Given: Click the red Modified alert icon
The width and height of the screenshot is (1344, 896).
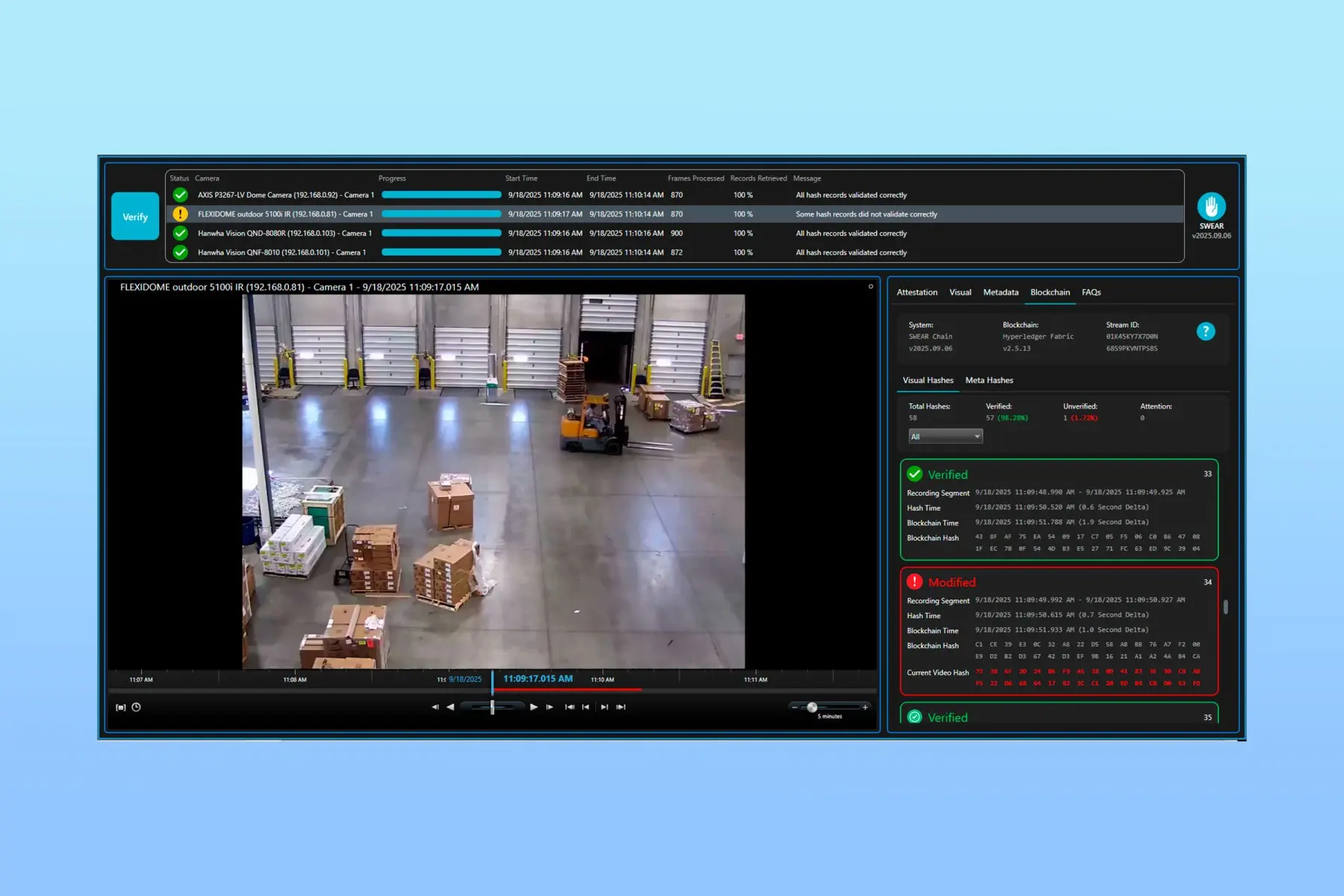Looking at the screenshot, I should tap(915, 582).
